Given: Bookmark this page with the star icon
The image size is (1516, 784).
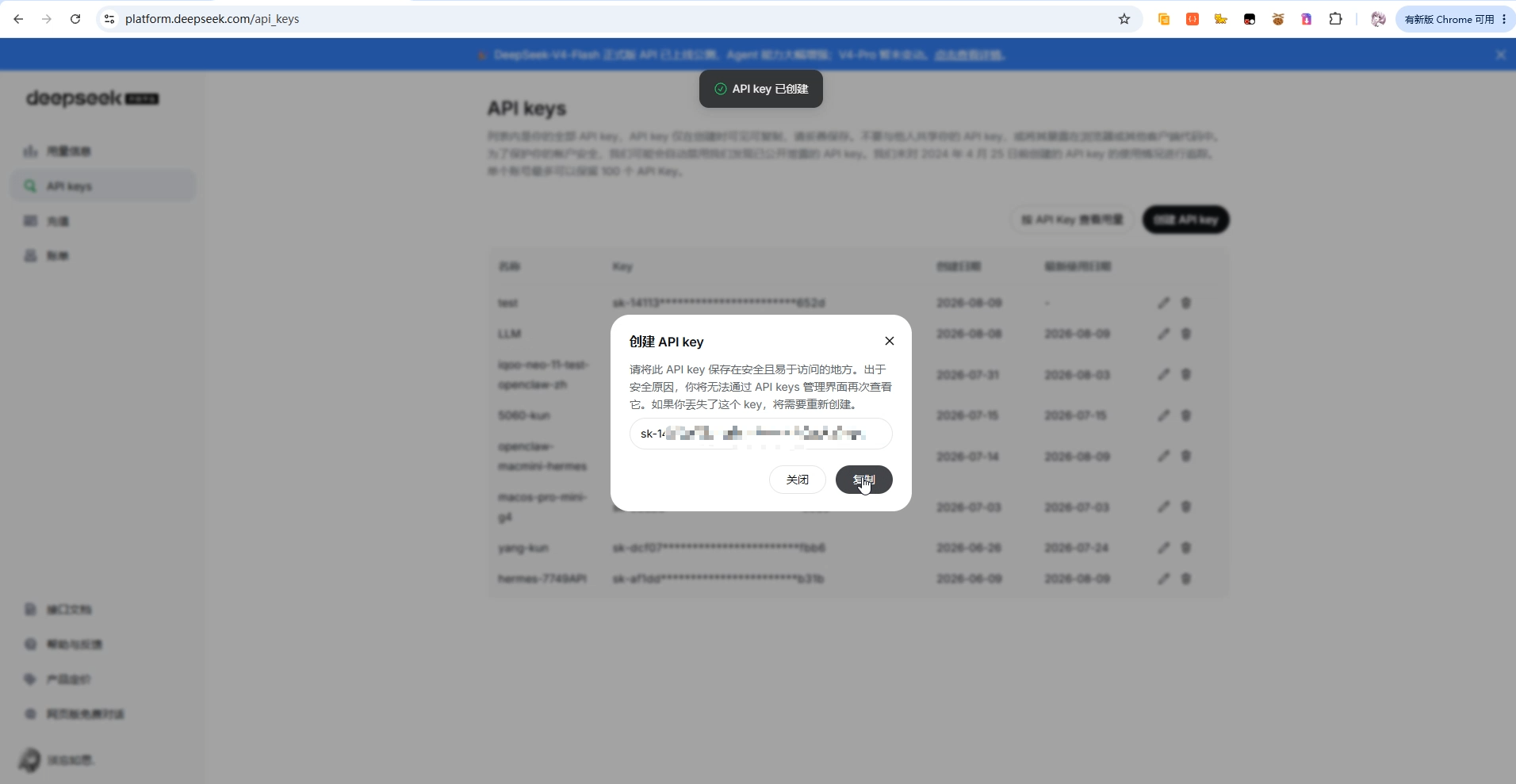Looking at the screenshot, I should pyautogui.click(x=1124, y=19).
